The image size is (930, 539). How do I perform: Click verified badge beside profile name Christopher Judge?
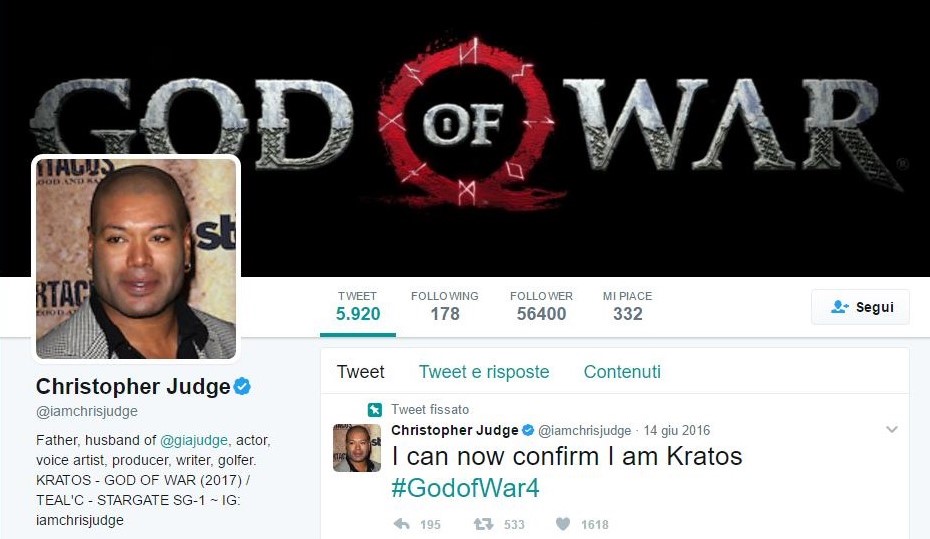tap(242, 386)
